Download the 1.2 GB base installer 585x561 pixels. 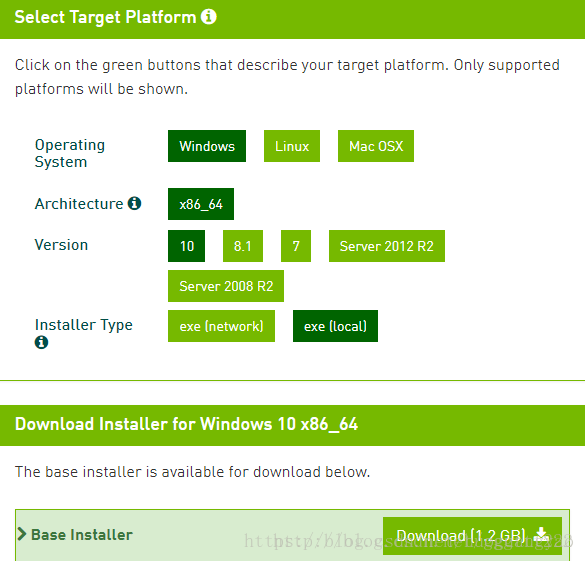[x=472, y=536]
